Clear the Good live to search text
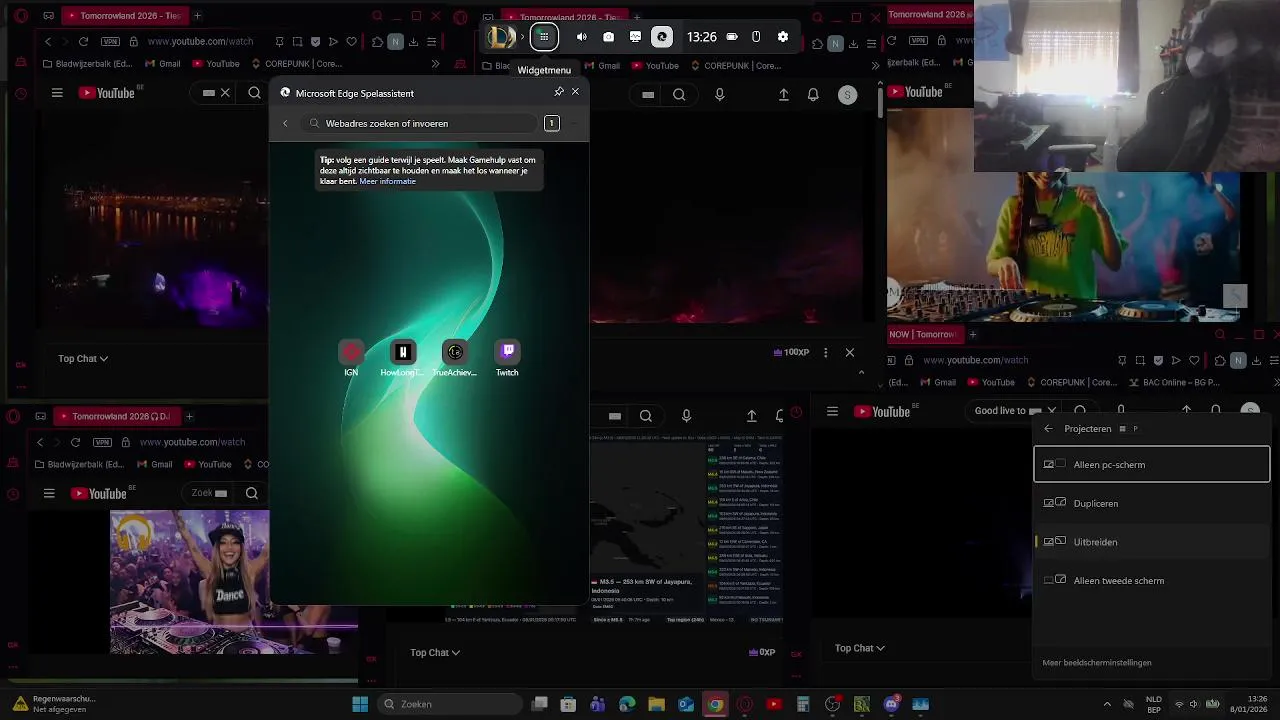 click(x=1051, y=410)
